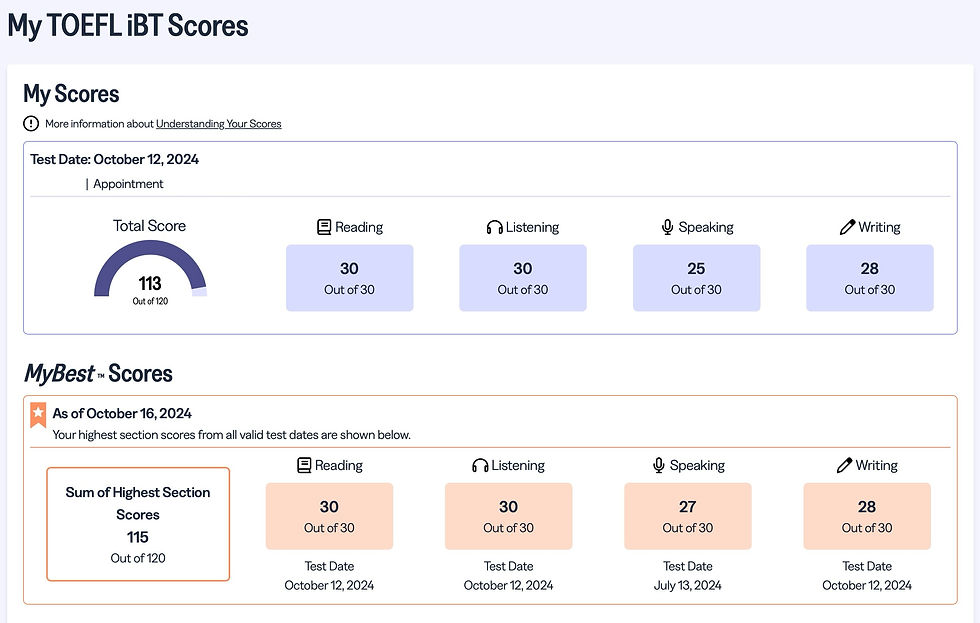Click the 'As of October 16, 2024' text
Viewport: 980px width, 623px height.
[x=122, y=414]
